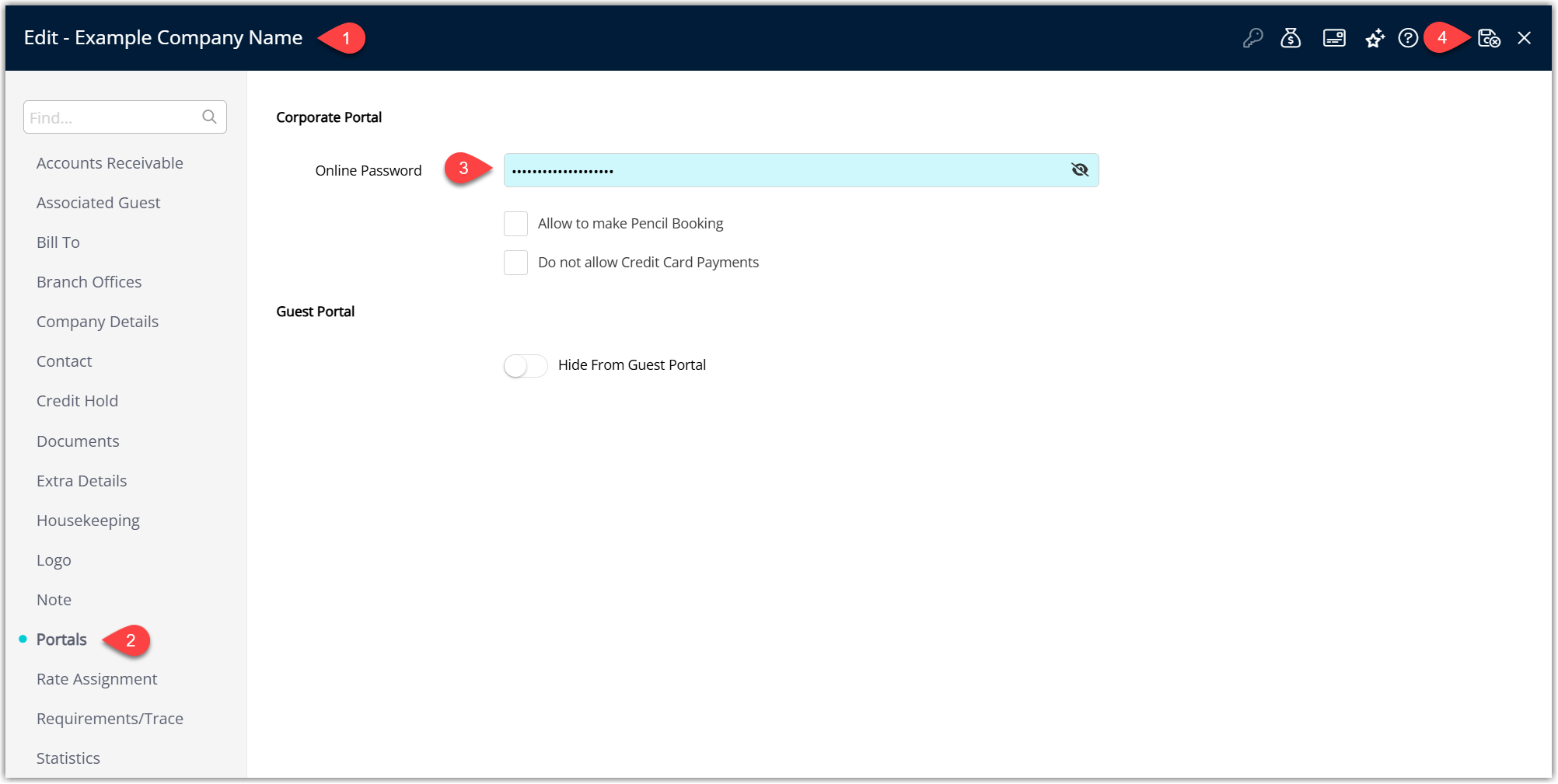
Task: Click the Corporate Portal heading
Action: coord(329,117)
